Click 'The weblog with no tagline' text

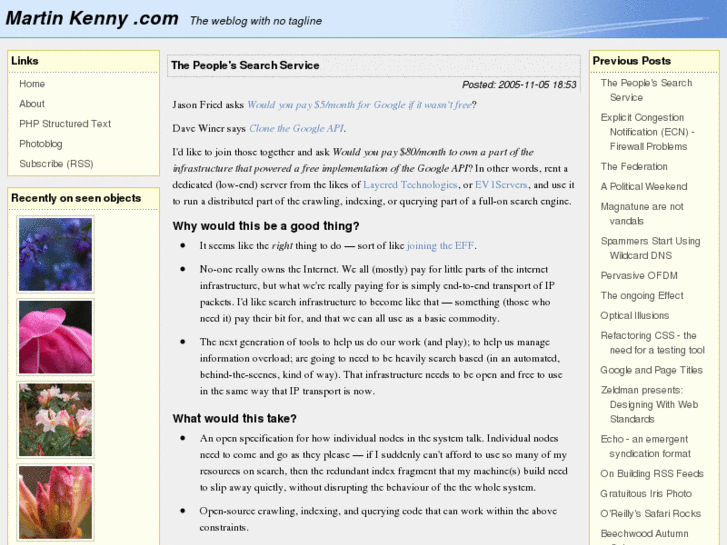pyautogui.click(x=256, y=21)
